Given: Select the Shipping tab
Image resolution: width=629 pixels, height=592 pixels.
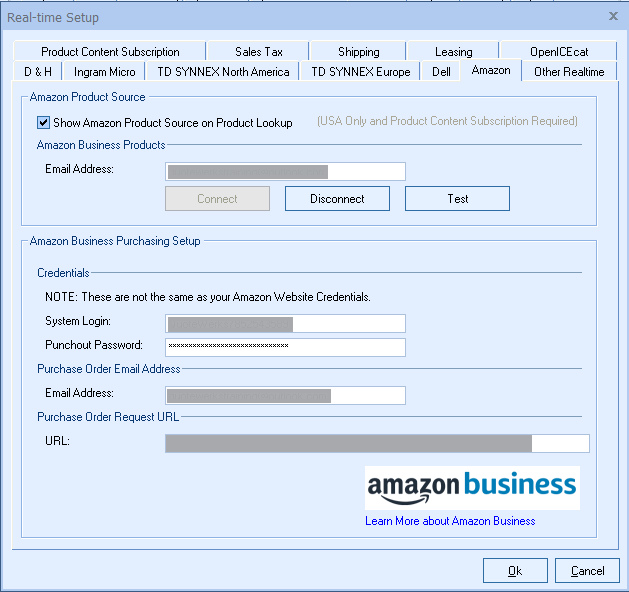Looking at the screenshot, I should (358, 52).
